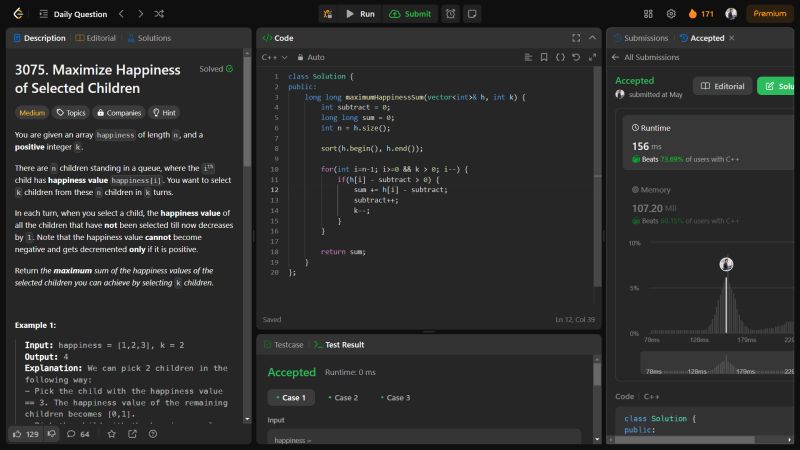Click the debugger icon beside Run
Viewport: 800px width, 450px height.
coord(328,14)
